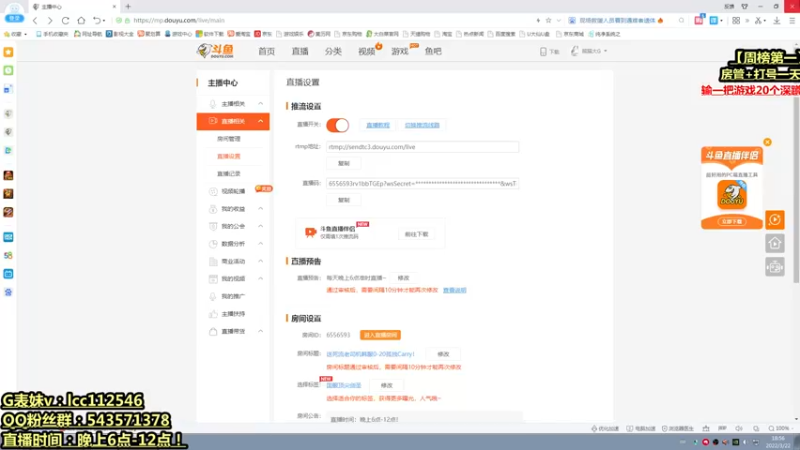Click the 商业活动 sidebar icon
800x450 pixels.
(213, 261)
